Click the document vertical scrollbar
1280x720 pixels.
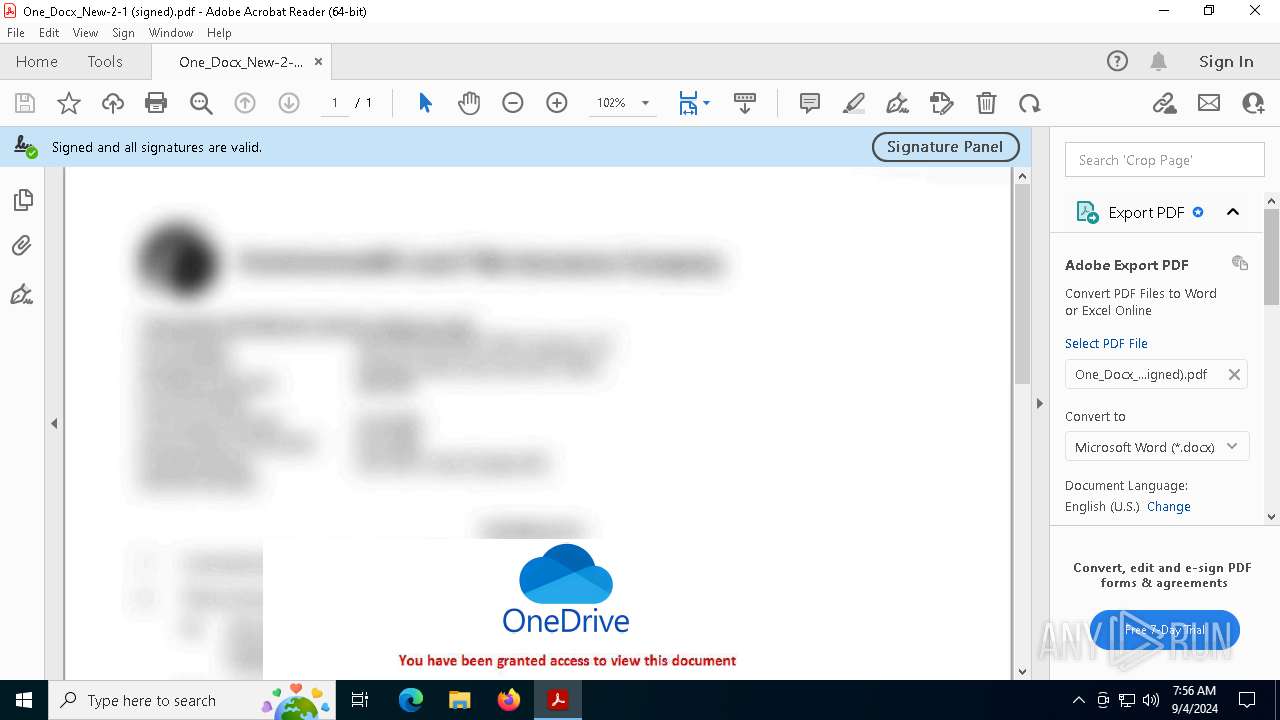(1022, 285)
